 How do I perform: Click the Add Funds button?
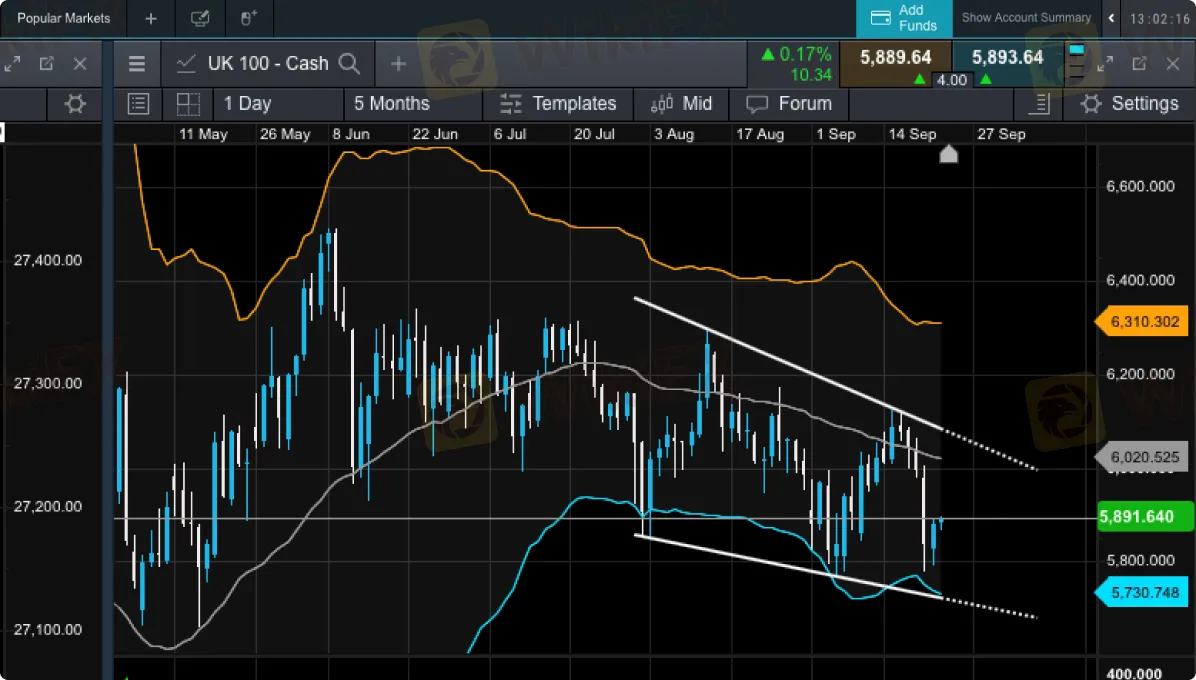click(x=903, y=18)
